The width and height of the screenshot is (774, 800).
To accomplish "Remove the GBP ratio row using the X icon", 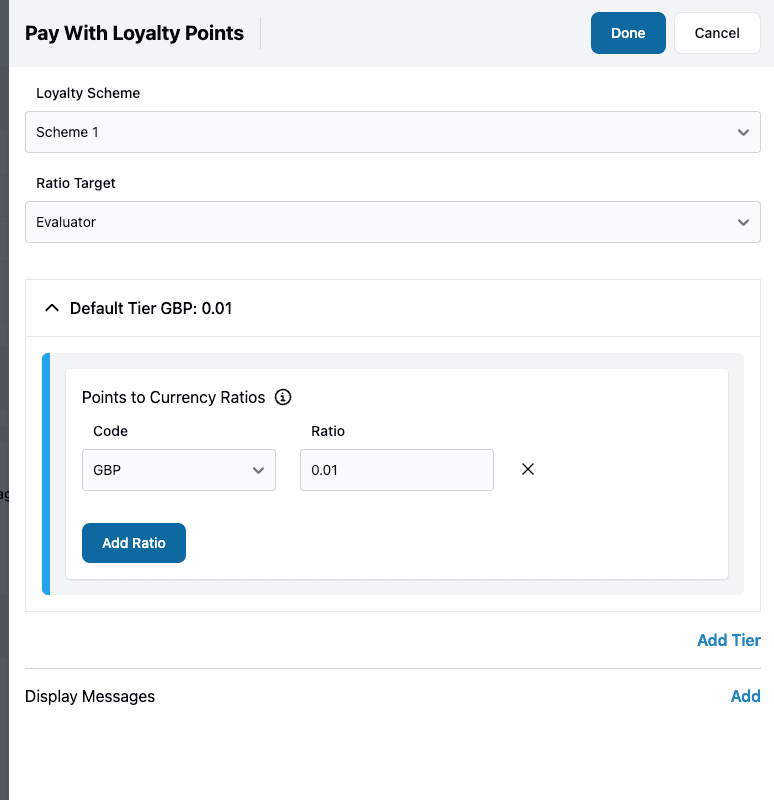I will click(527, 469).
